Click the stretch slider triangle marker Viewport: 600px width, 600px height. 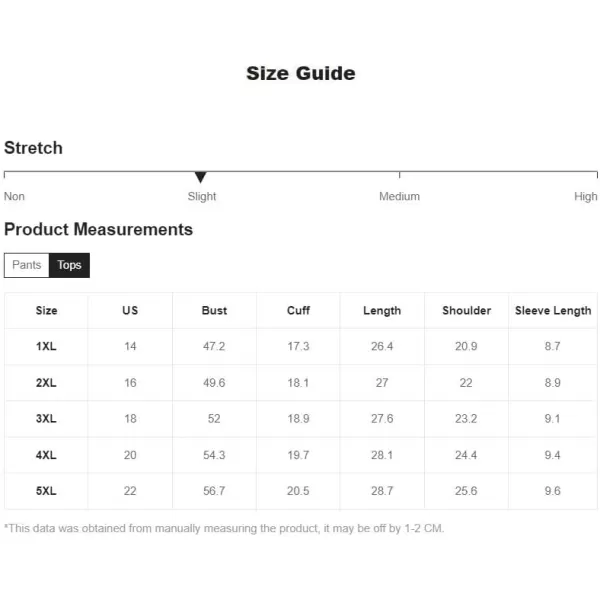pos(201,177)
